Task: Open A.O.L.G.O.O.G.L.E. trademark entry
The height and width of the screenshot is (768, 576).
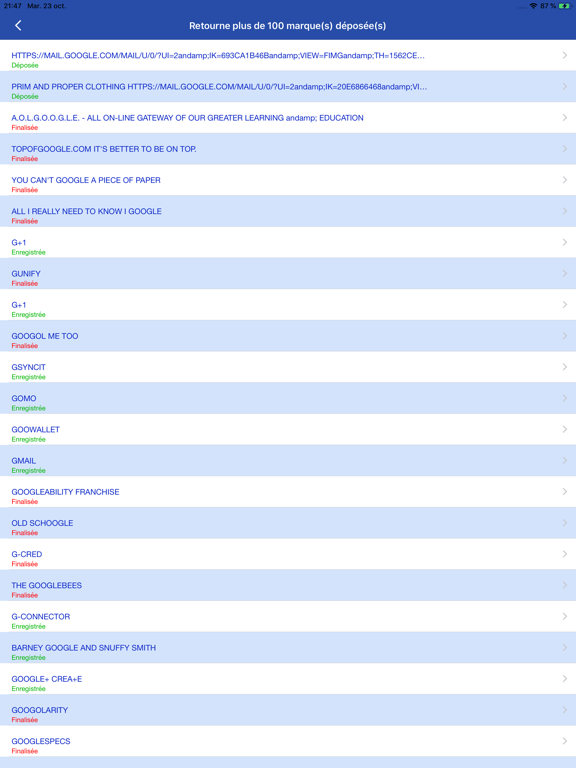Action: point(288,118)
